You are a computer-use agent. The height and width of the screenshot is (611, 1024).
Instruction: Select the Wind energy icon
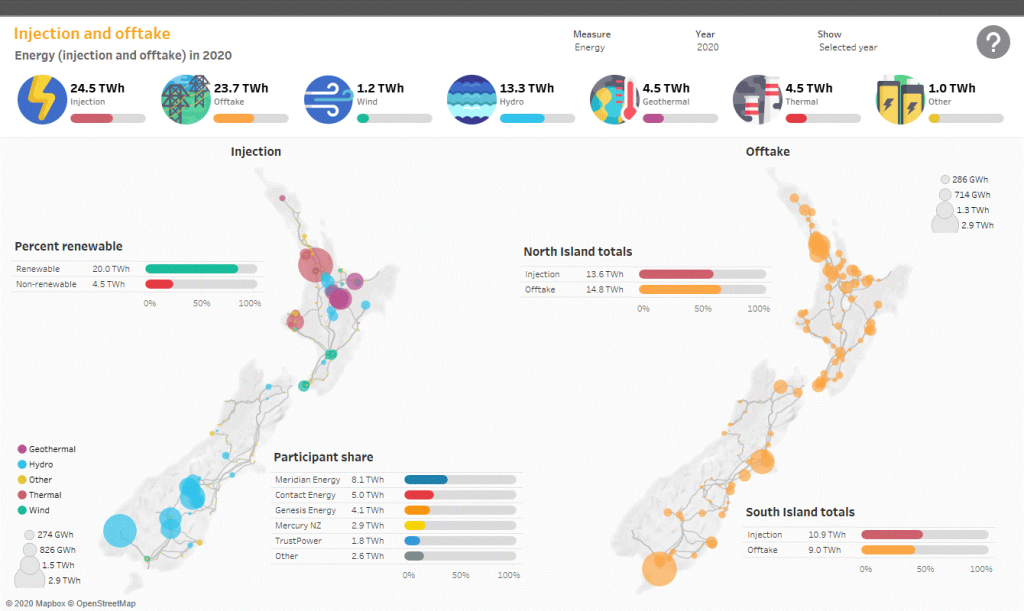point(328,99)
